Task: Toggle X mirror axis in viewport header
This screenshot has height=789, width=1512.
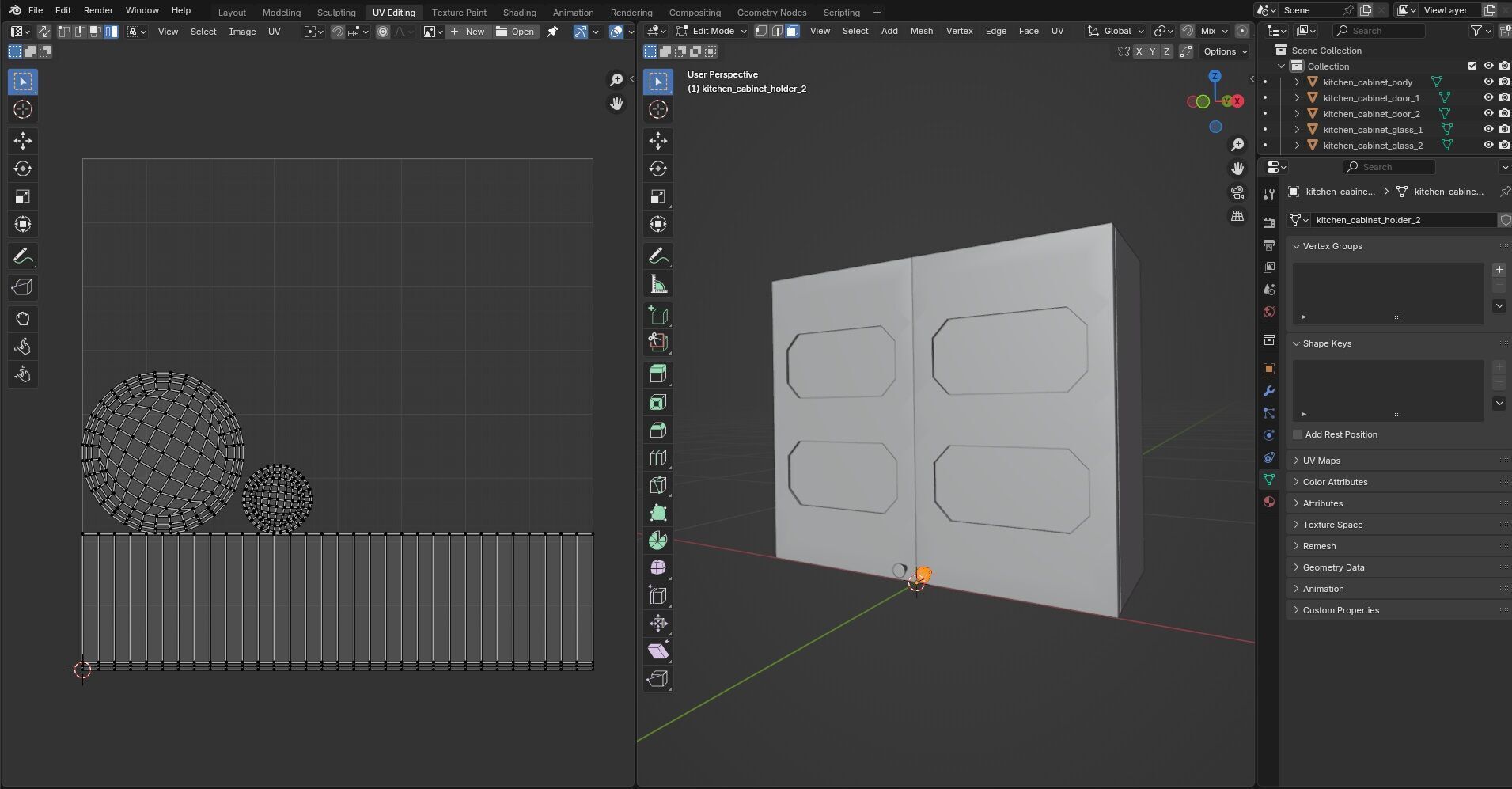Action: point(1139,51)
